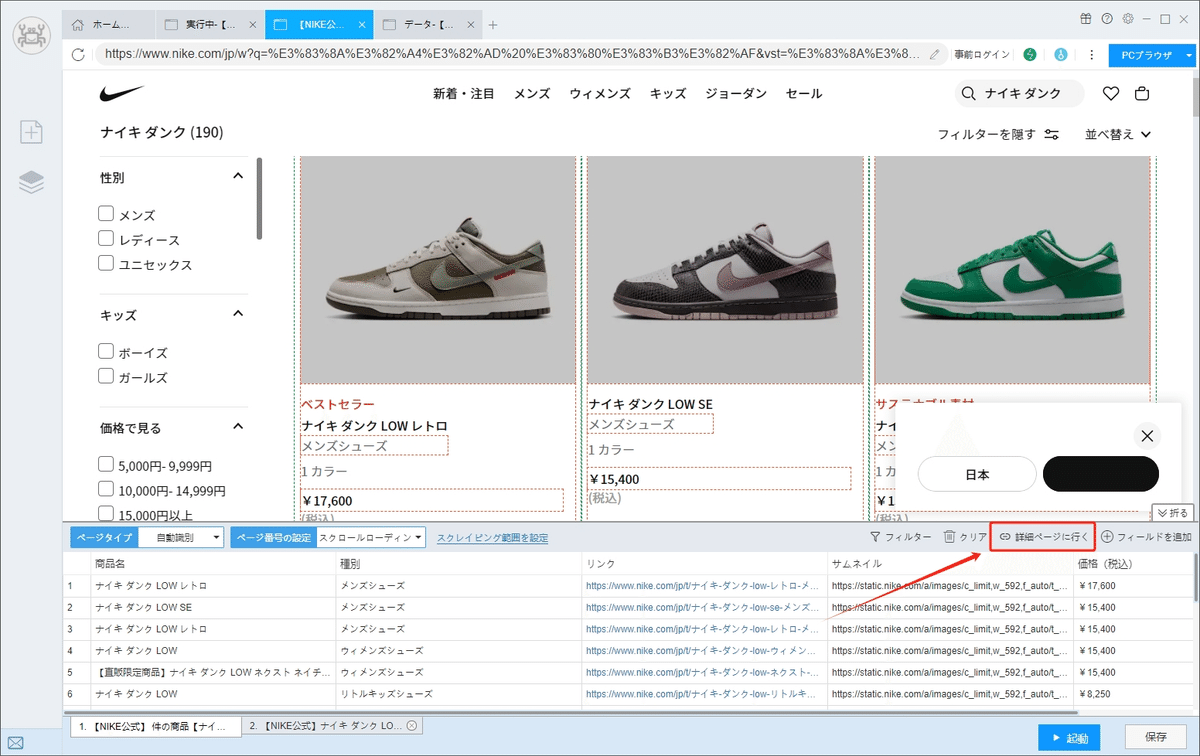Screen dimensions: 1200x756
Task: Collapse the 性別 filter section
Action: [x=238, y=176]
